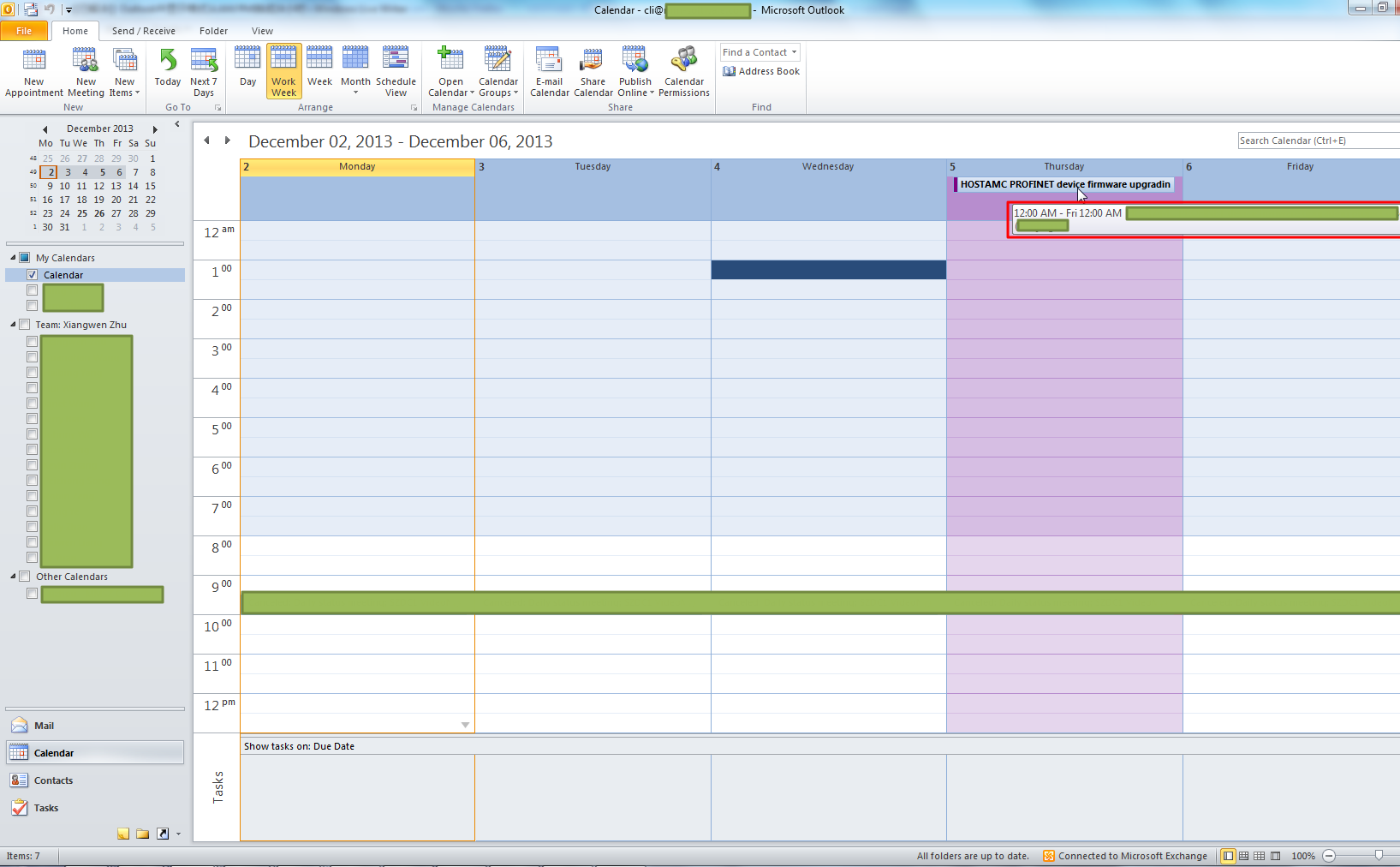Go to the next week arrow

228,141
